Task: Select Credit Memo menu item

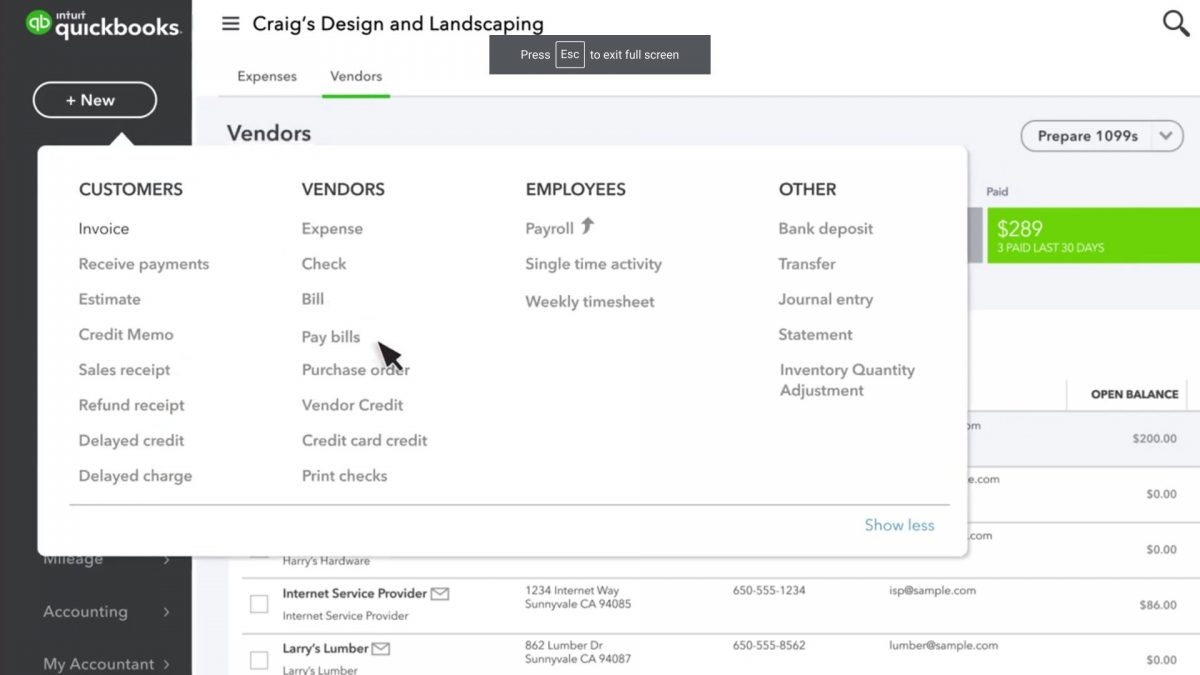Action: pyautogui.click(x=126, y=335)
